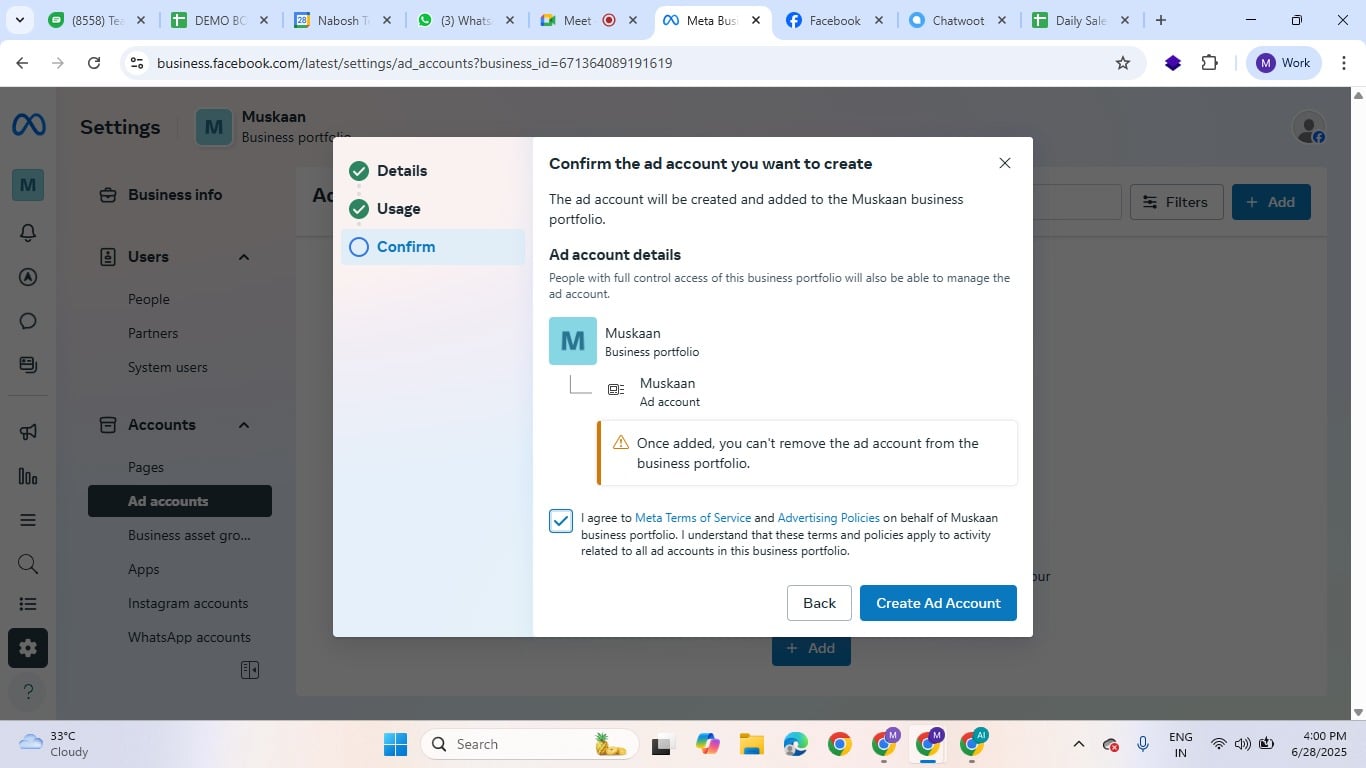
Task: Open the Help question mark icon
Action: [27, 691]
